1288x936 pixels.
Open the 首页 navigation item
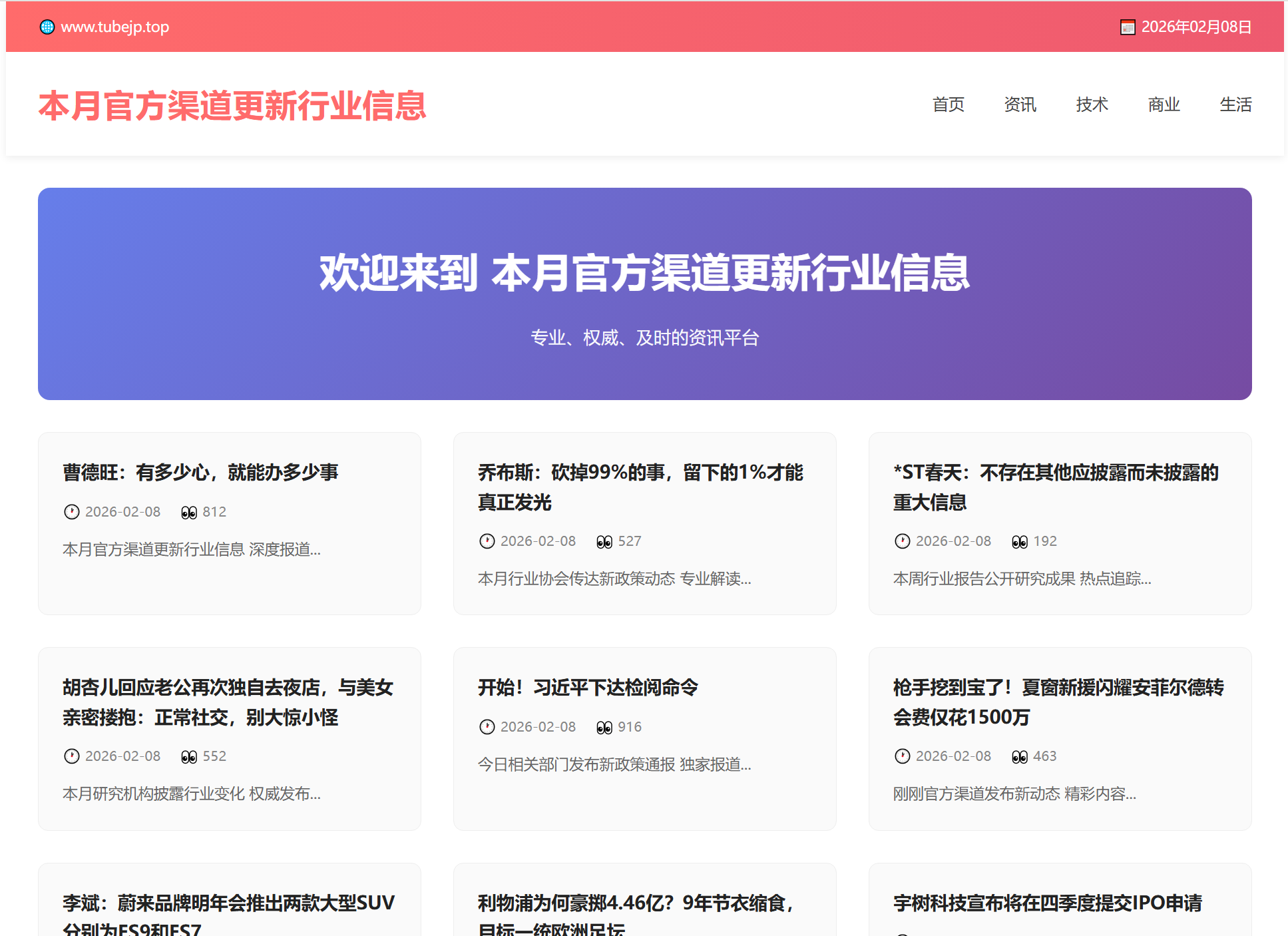948,105
